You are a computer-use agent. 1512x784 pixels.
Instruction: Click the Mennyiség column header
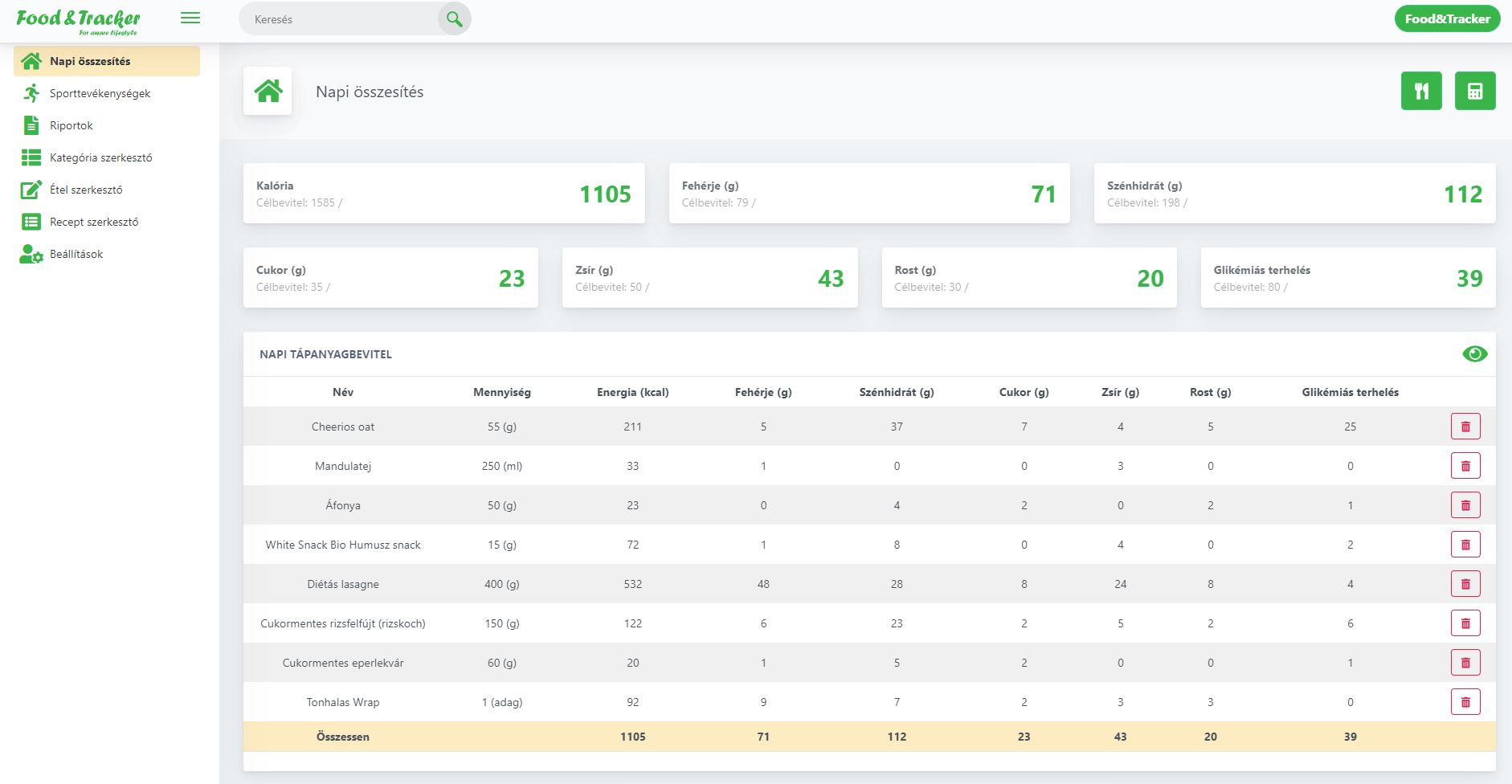point(502,392)
